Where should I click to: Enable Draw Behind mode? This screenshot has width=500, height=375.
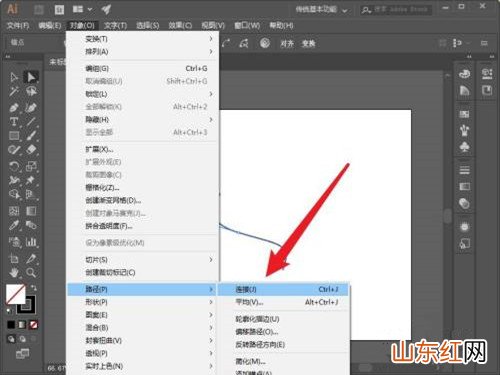[22, 339]
